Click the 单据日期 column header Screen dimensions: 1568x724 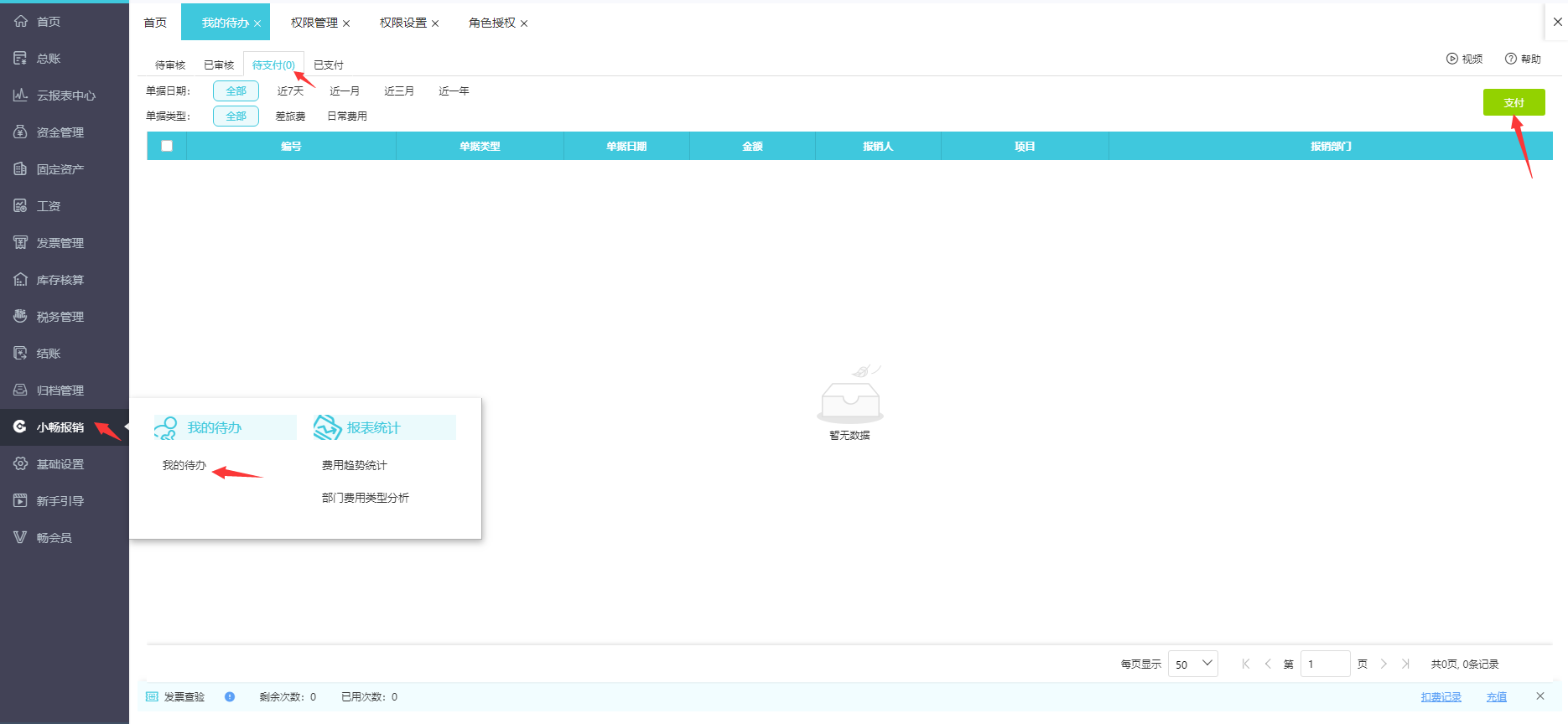click(x=626, y=146)
